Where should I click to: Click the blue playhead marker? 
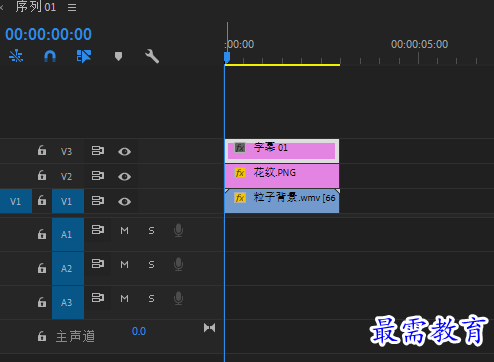[x=227, y=57]
